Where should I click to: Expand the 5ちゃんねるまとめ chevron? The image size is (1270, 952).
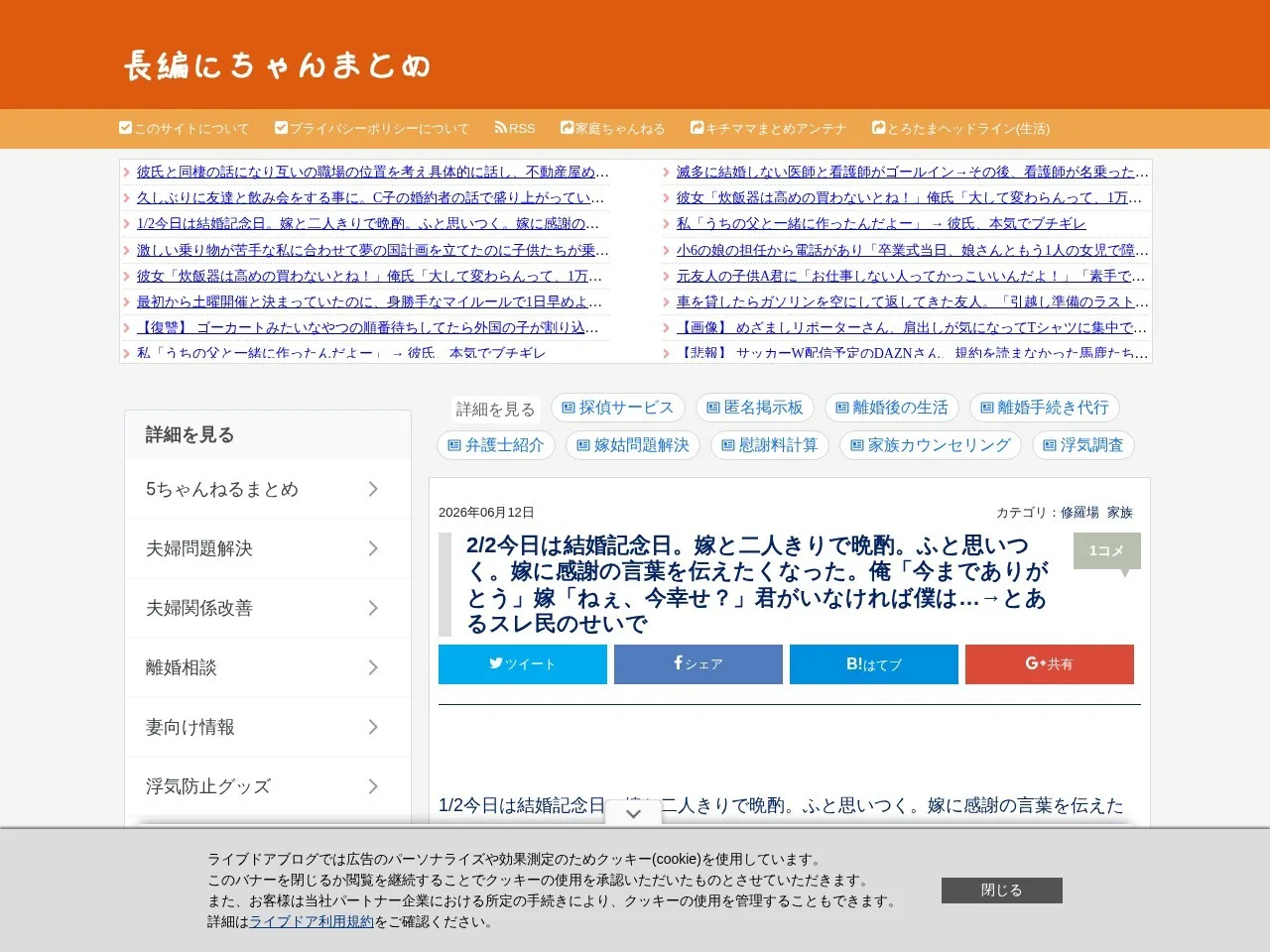point(373,489)
